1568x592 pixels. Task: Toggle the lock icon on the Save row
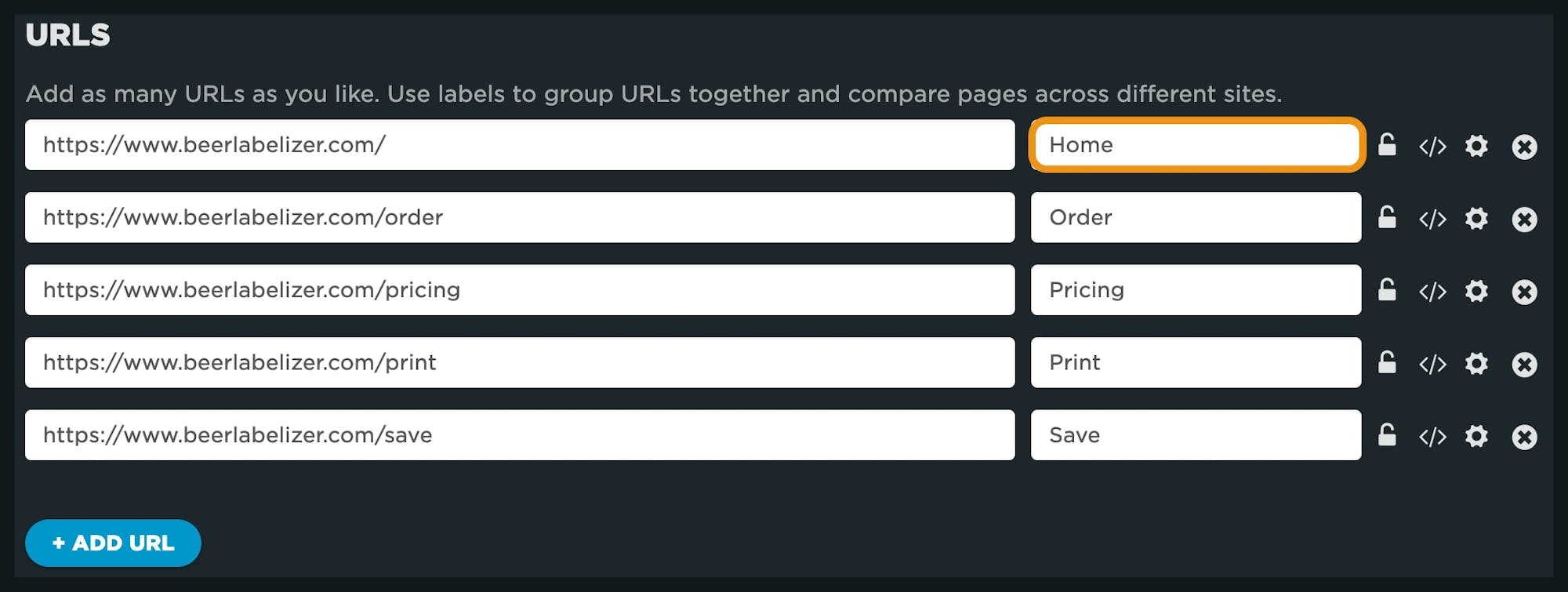[1388, 435]
